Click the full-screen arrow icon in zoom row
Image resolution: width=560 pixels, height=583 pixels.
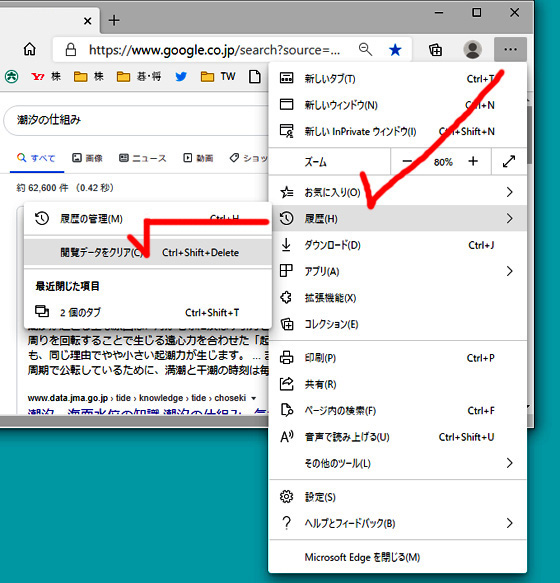509,161
